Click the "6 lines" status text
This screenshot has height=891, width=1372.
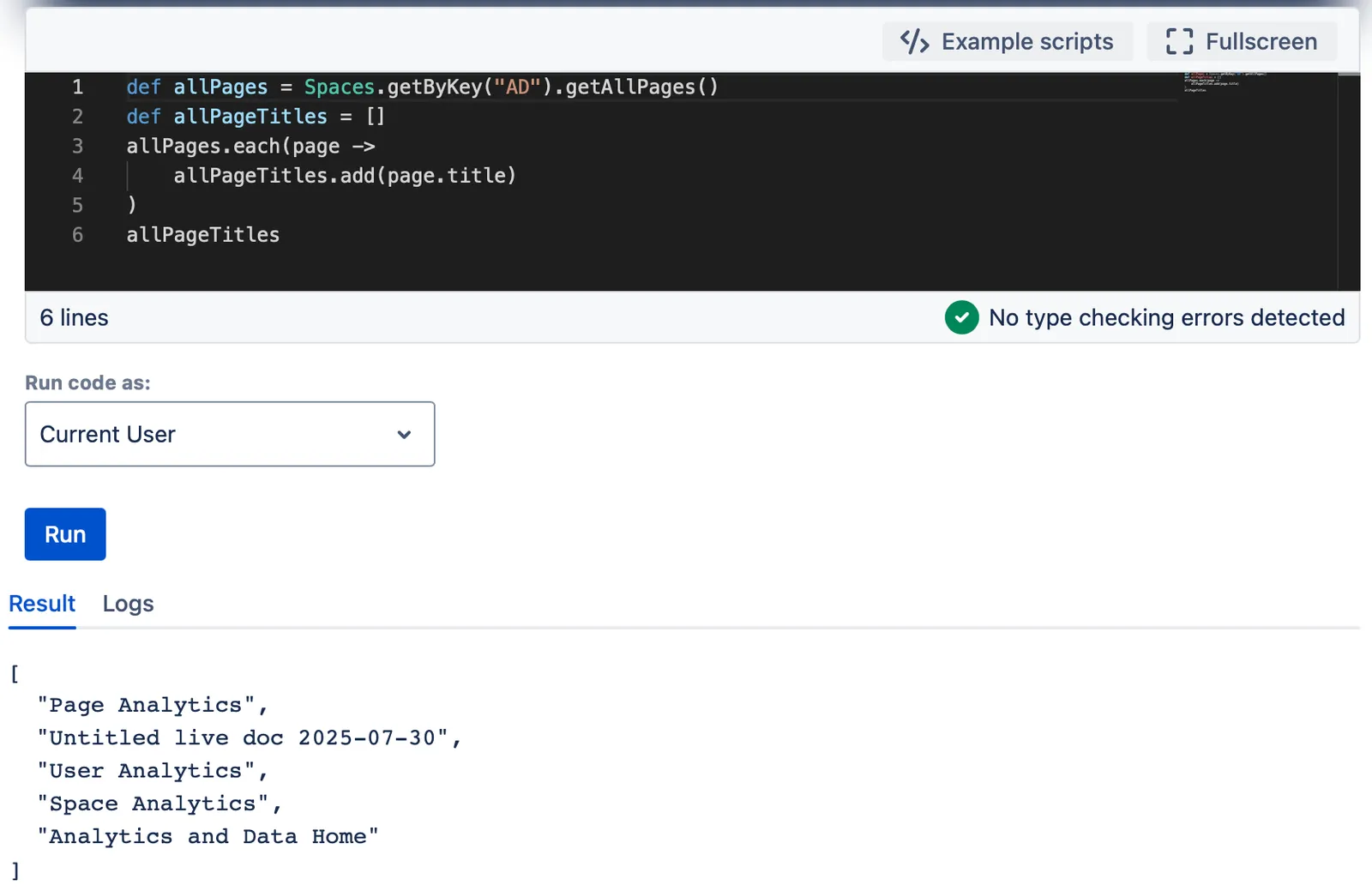click(x=75, y=317)
